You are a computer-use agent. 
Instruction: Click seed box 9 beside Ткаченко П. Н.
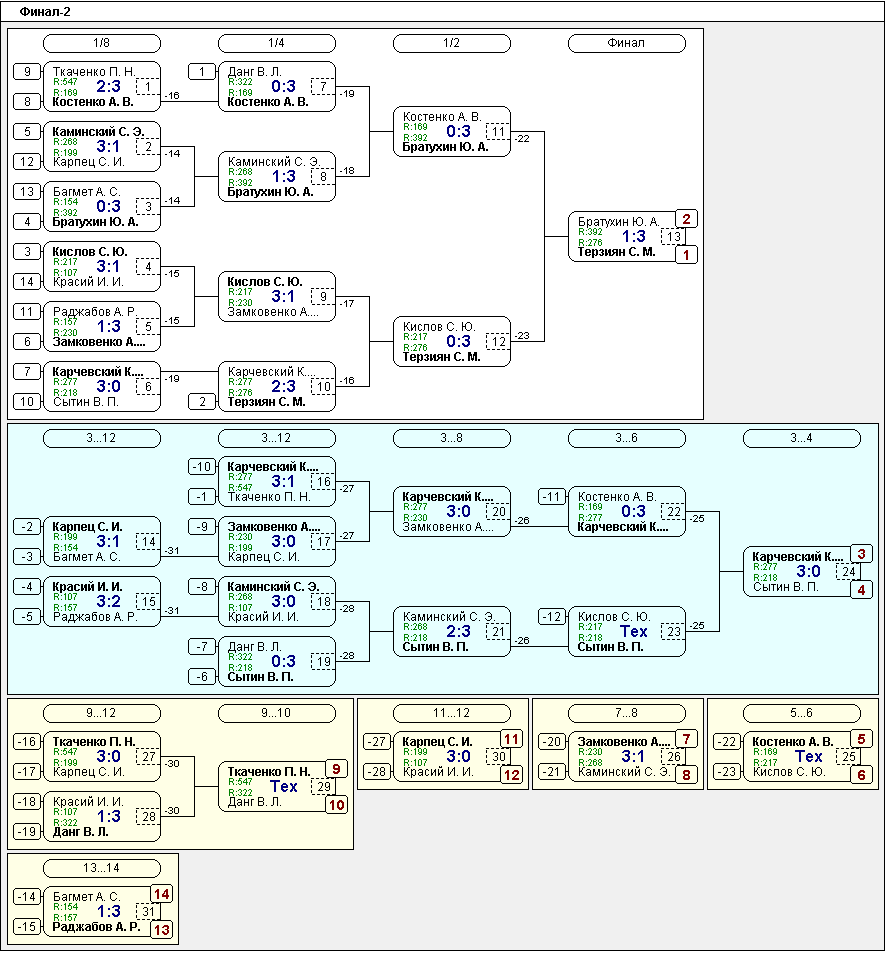coord(28,71)
